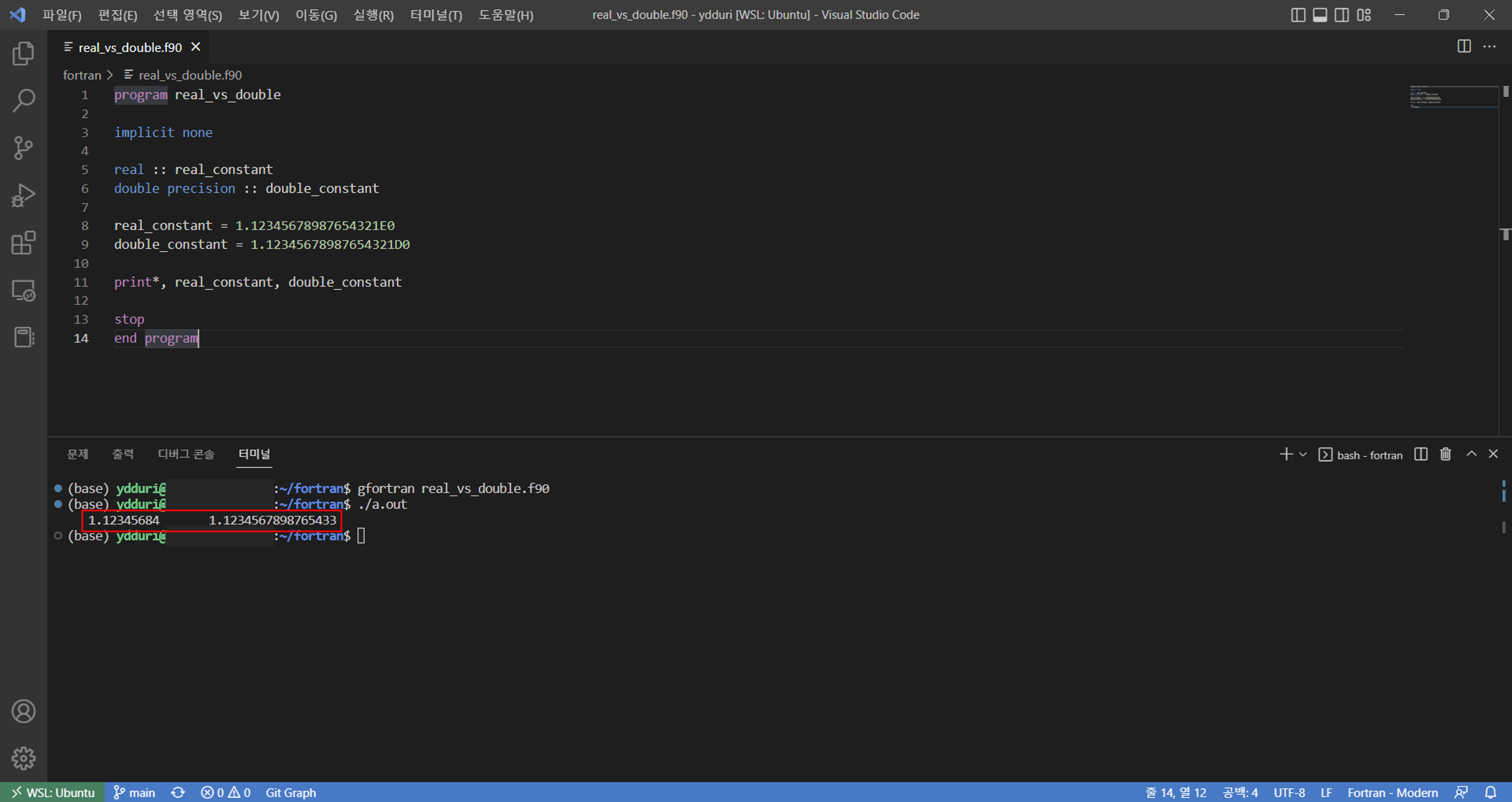Open the Explorer view in activity bar
Screen dimensions: 1512x802
[x=23, y=53]
